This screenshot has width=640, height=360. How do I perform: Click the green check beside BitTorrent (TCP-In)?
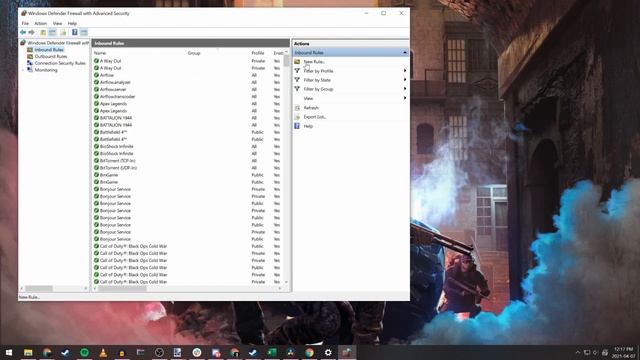(x=96, y=160)
